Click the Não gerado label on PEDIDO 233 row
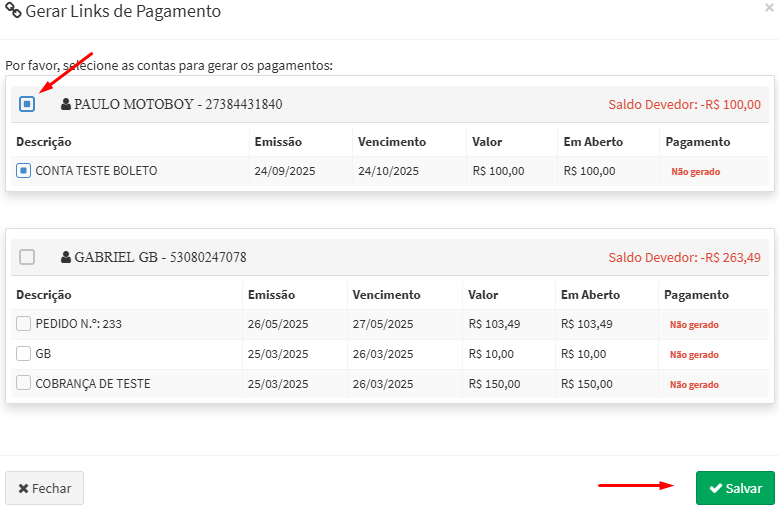 [694, 325]
